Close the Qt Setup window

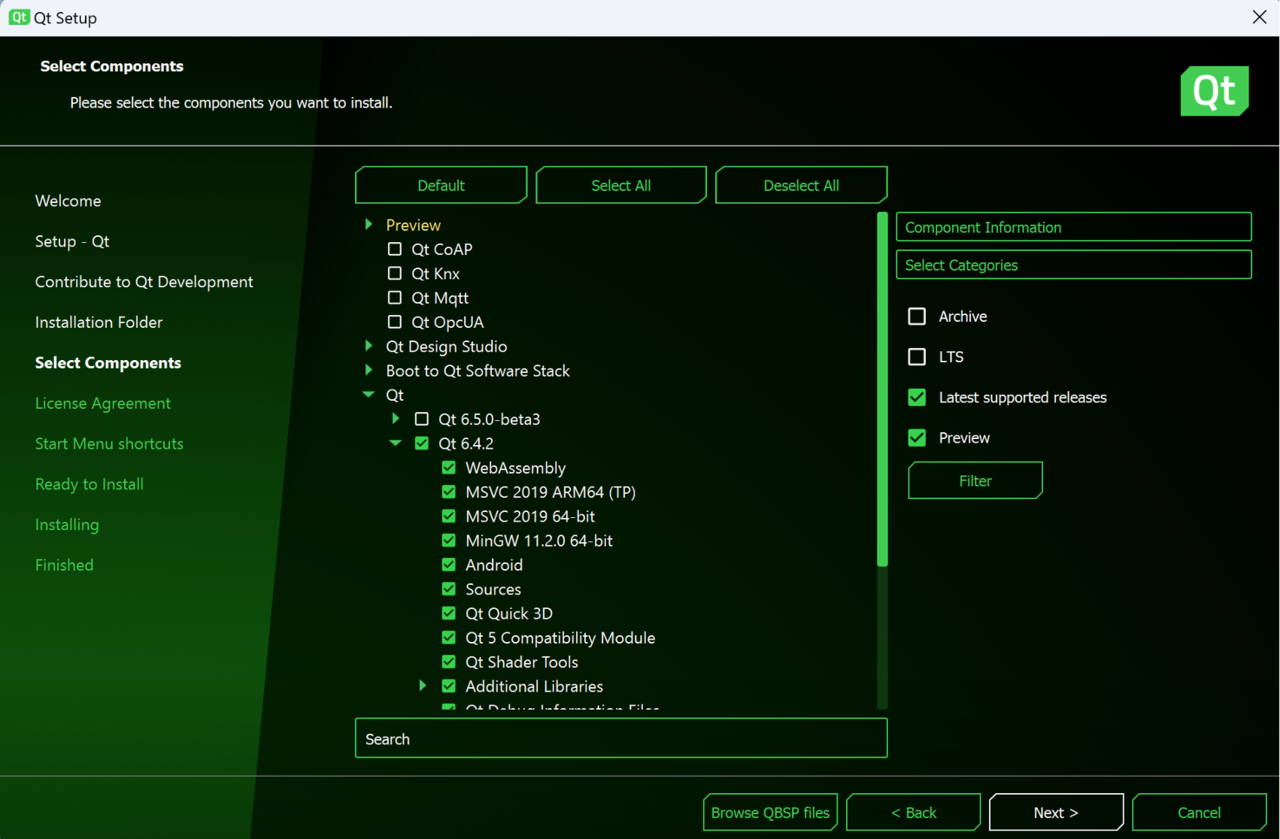[x=1259, y=17]
